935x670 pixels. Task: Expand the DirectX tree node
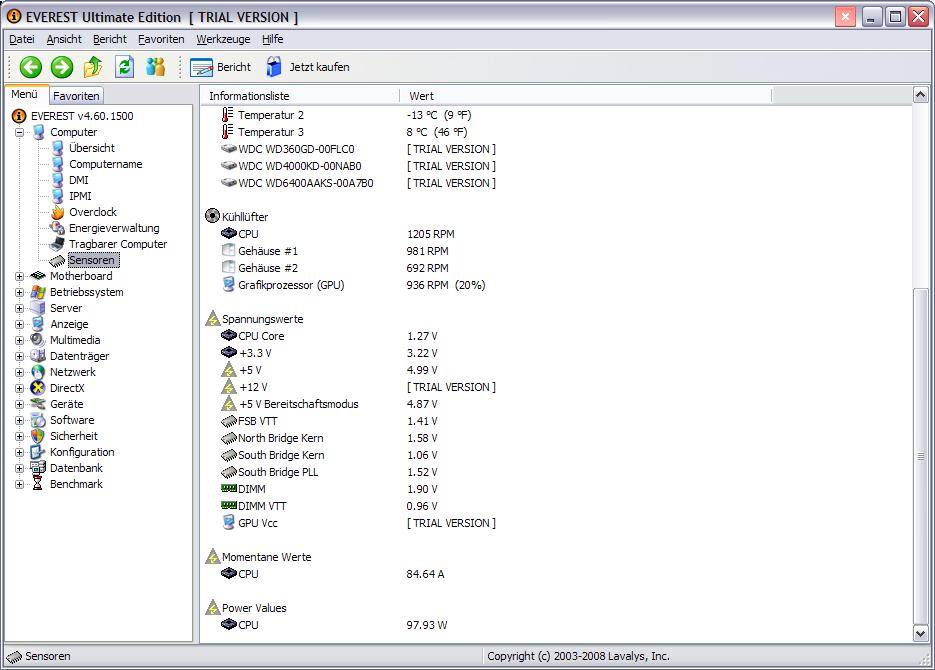pyautogui.click(x=19, y=389)
